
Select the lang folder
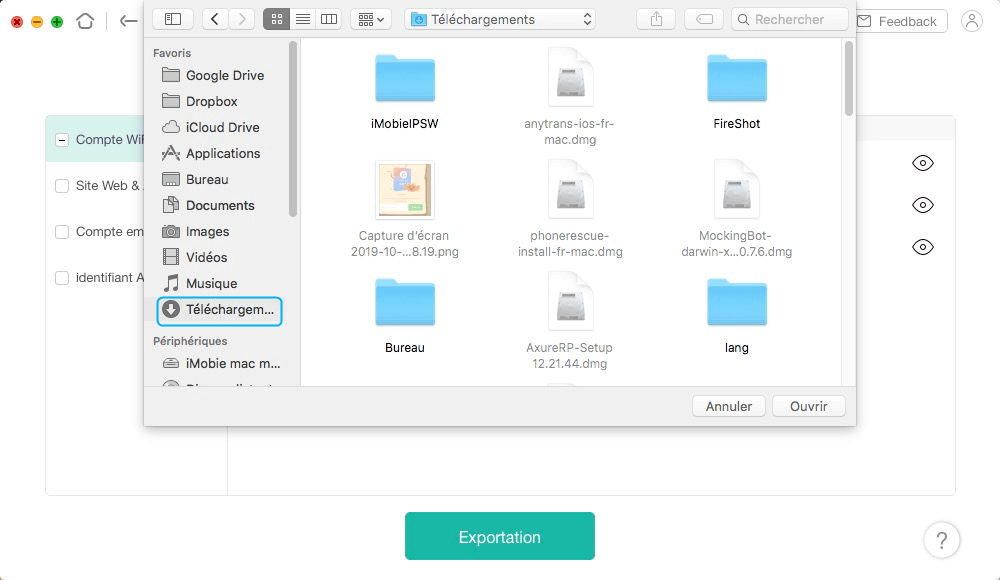[737, 316]
